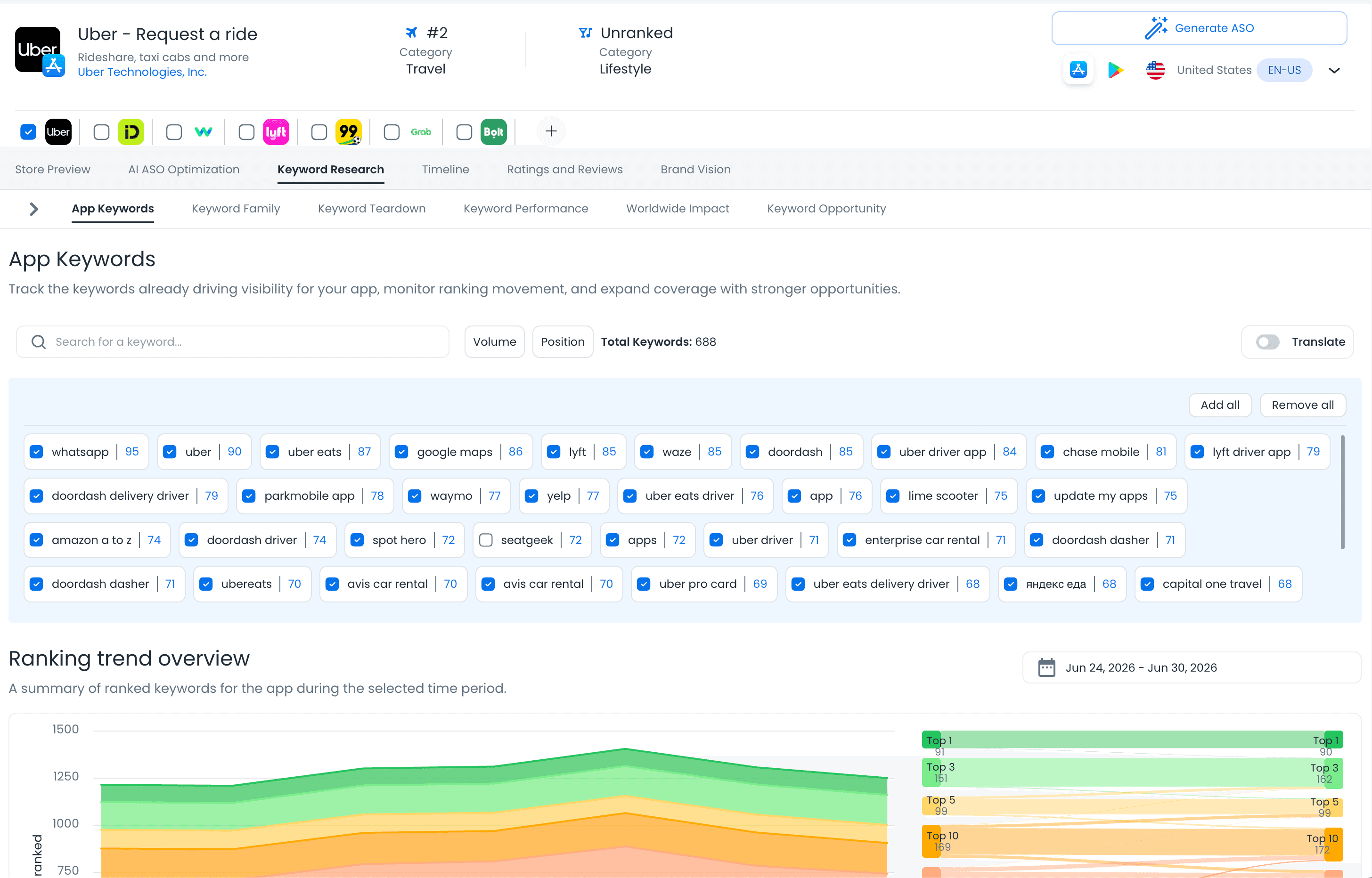Click the Lyft competitor app icon
This screenshot has height=878, width=1372.
276,132
